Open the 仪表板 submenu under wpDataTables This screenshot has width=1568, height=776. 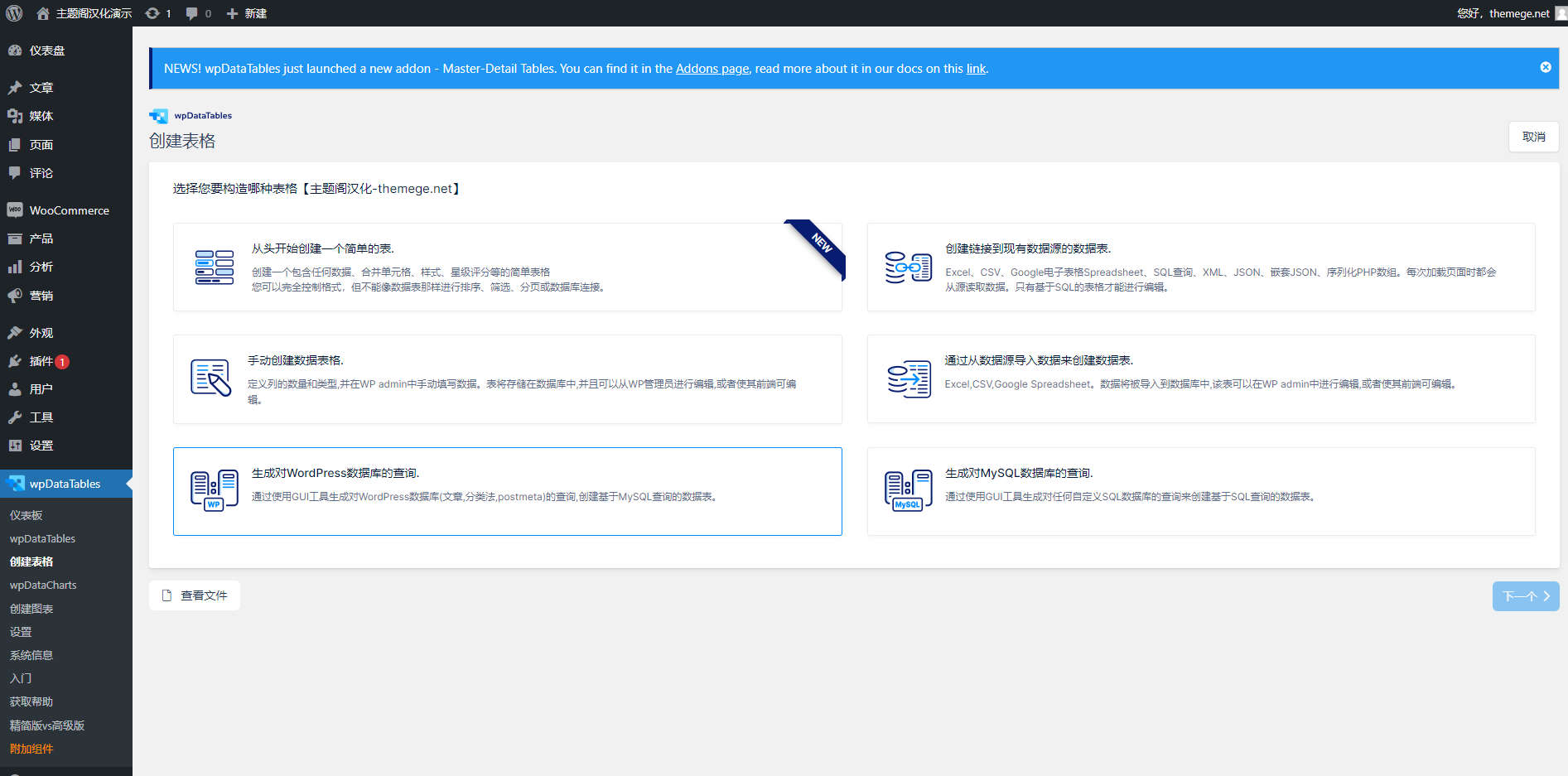click(x=27, y=515)
